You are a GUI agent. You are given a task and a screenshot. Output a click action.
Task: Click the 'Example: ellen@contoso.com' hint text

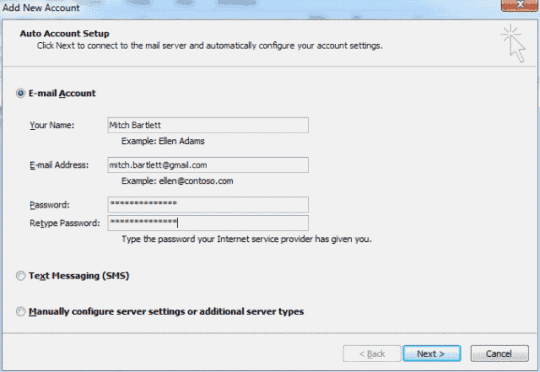(x=177, y=181)
